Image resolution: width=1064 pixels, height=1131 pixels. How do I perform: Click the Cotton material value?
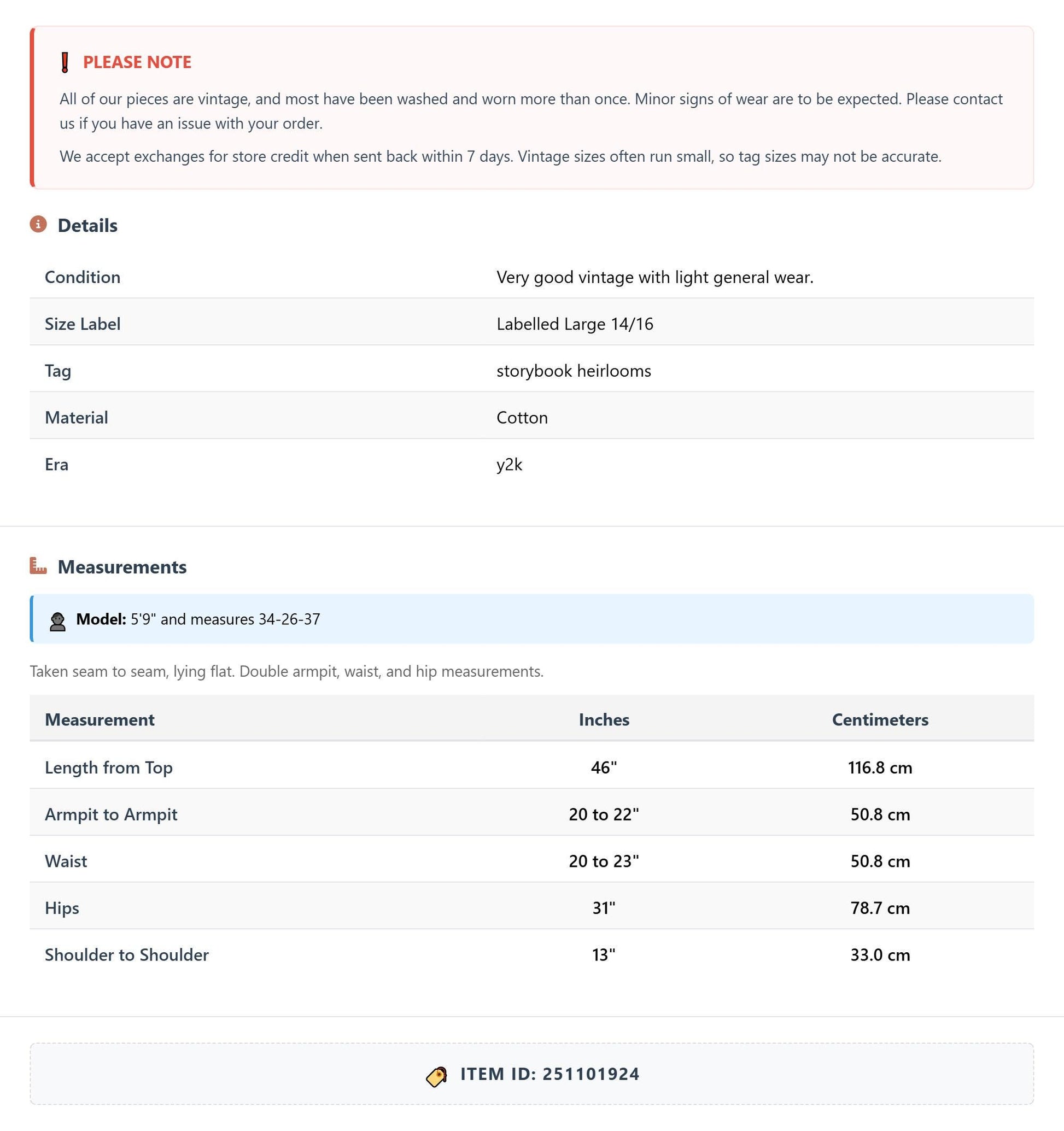(x=522, y=418)
